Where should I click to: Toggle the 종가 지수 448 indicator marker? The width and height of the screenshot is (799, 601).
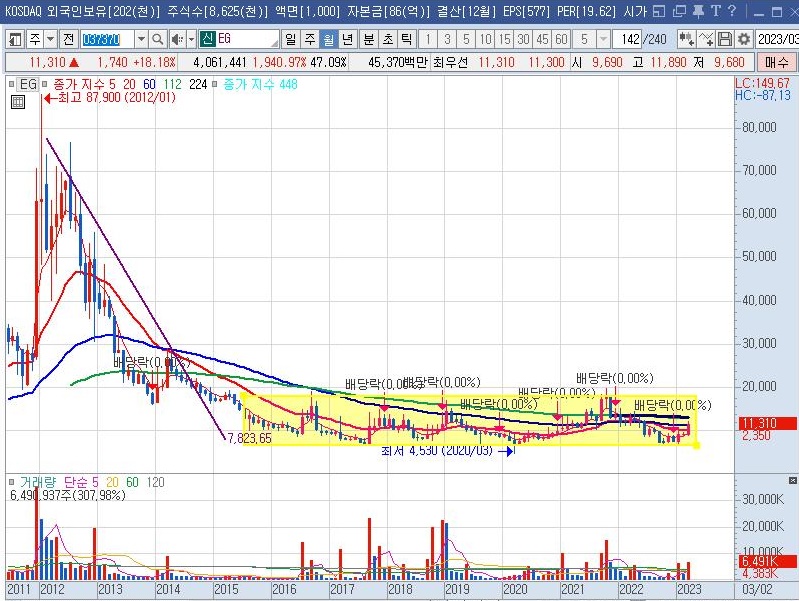point(215,84)
